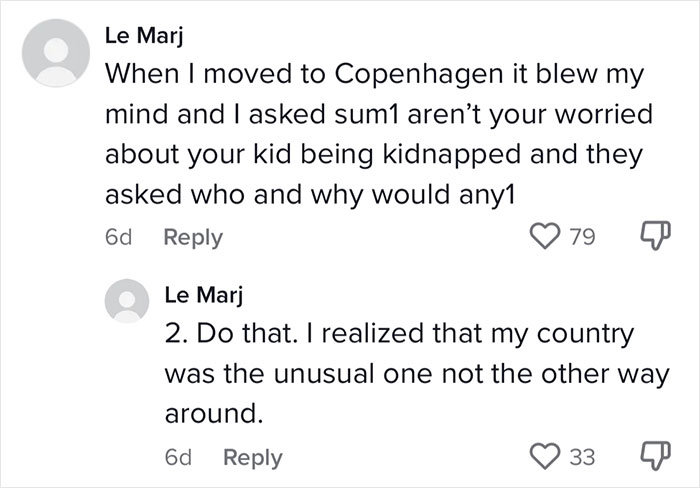700x488 pixels.
Task: Click the text 'asked who and why'
Action: tap(240, 195)
